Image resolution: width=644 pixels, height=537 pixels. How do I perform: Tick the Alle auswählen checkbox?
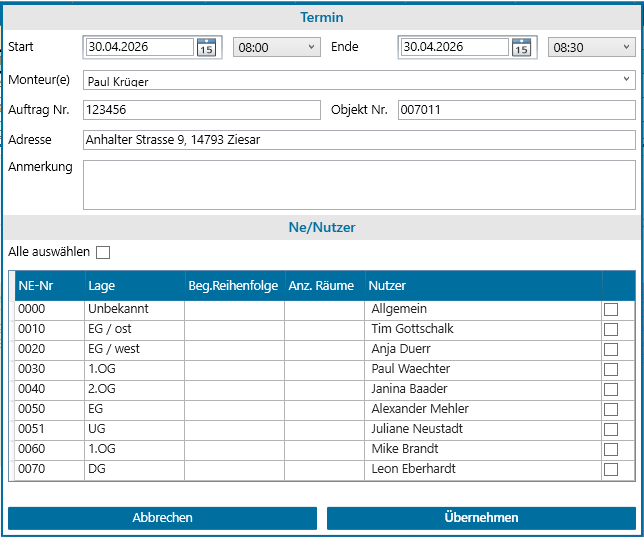tap(103, 252)
